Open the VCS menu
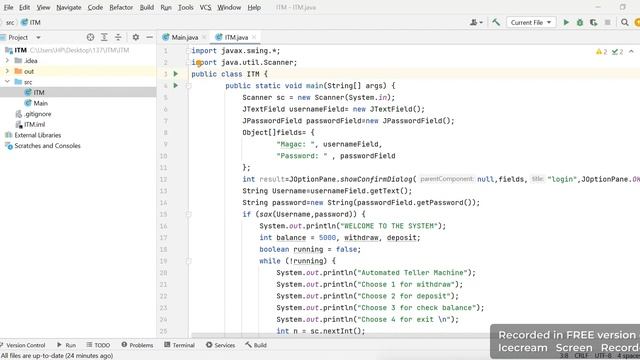The width and height of the screenshot is (640, 360). pyautogui.click(x=205, y=7)
